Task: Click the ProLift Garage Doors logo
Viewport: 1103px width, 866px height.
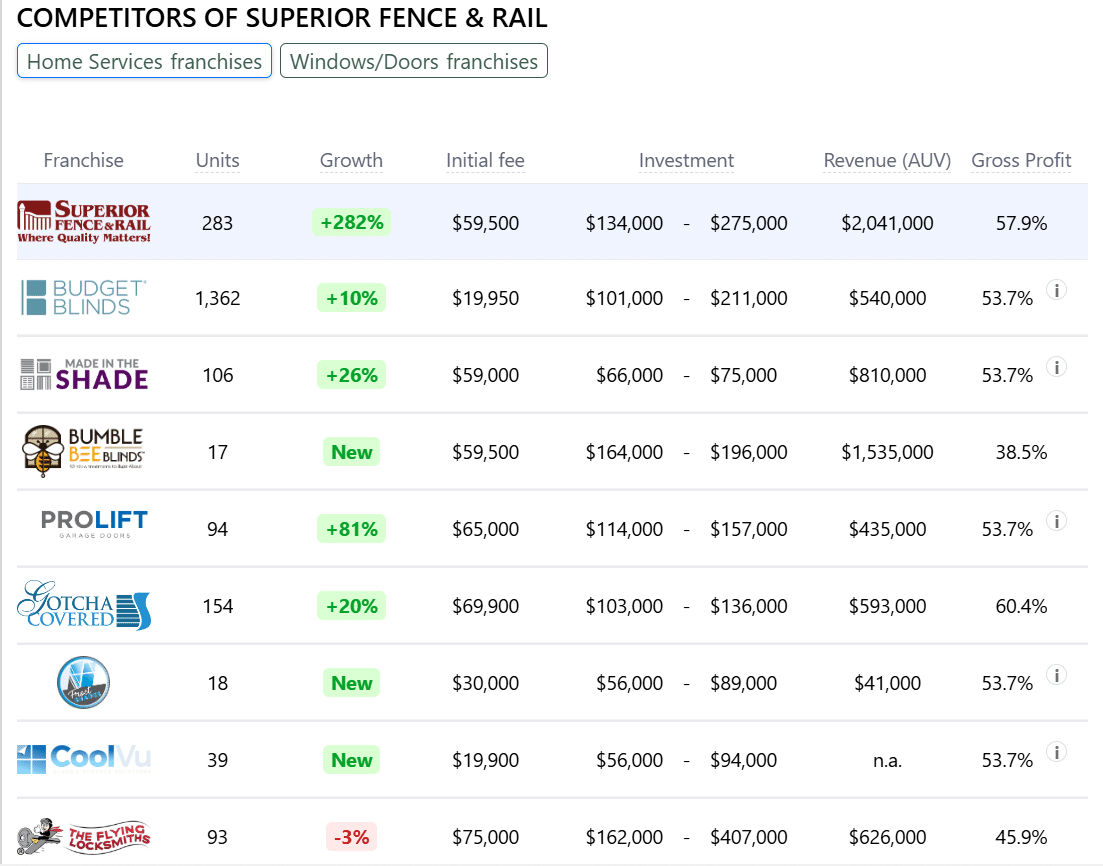Action: [x=94, y=525]
